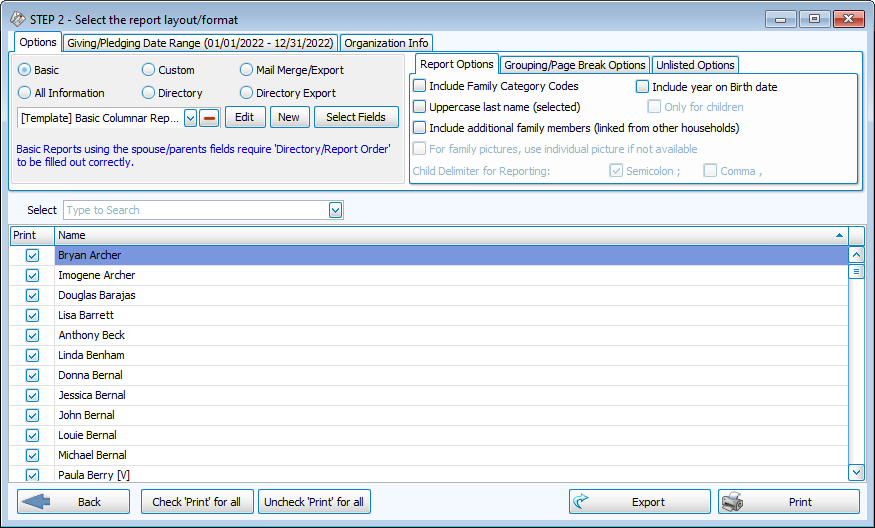Click the Type to Search input field
The height and width of the screenshot is (528, 875).
point(195,210)
